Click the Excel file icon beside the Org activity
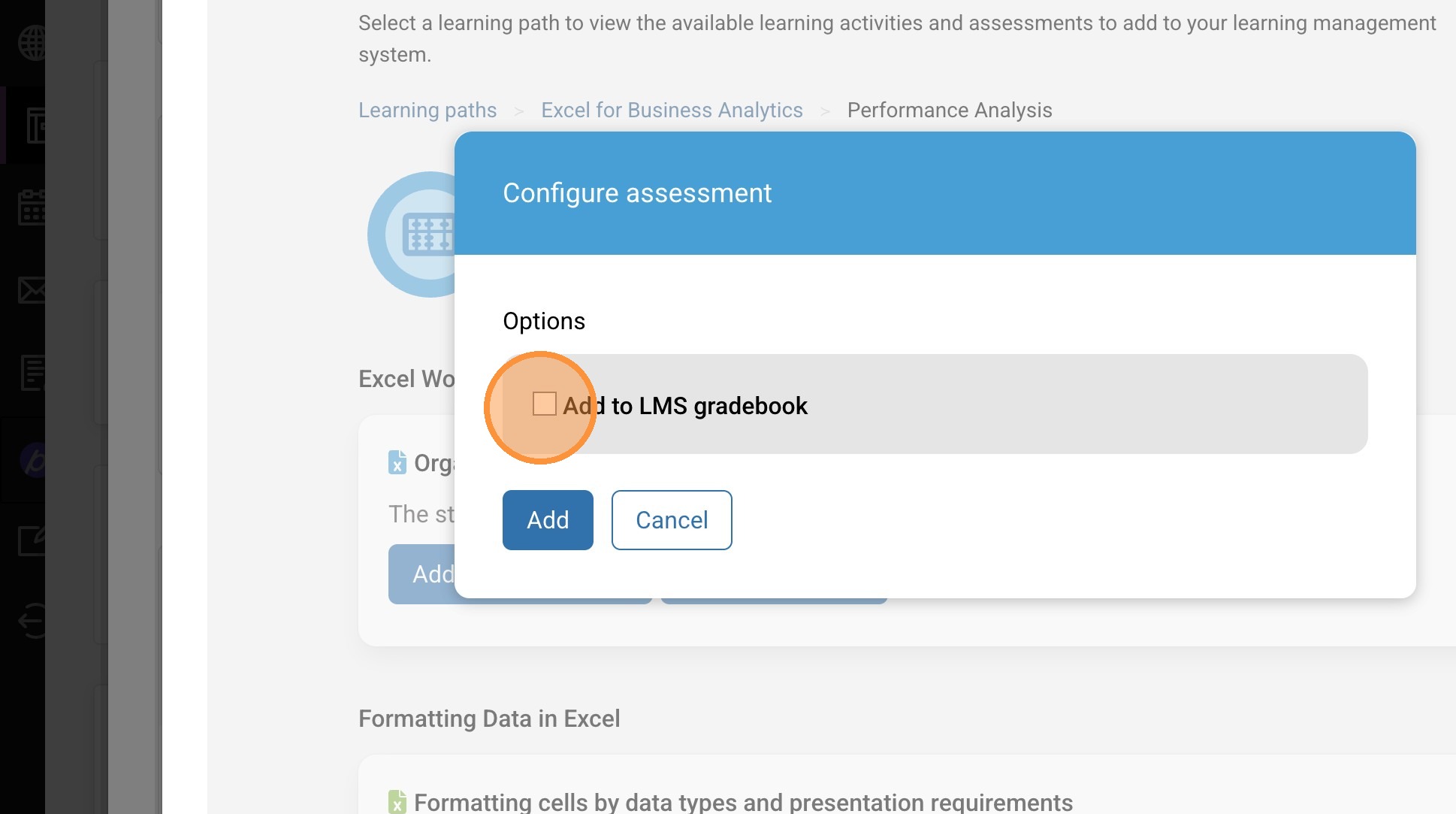1456x814 pixels. click(397, 463)
